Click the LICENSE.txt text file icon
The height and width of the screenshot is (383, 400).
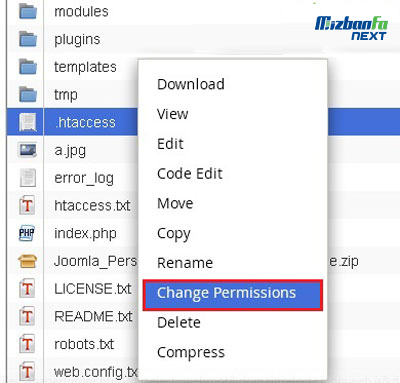(x=27, y=289)
